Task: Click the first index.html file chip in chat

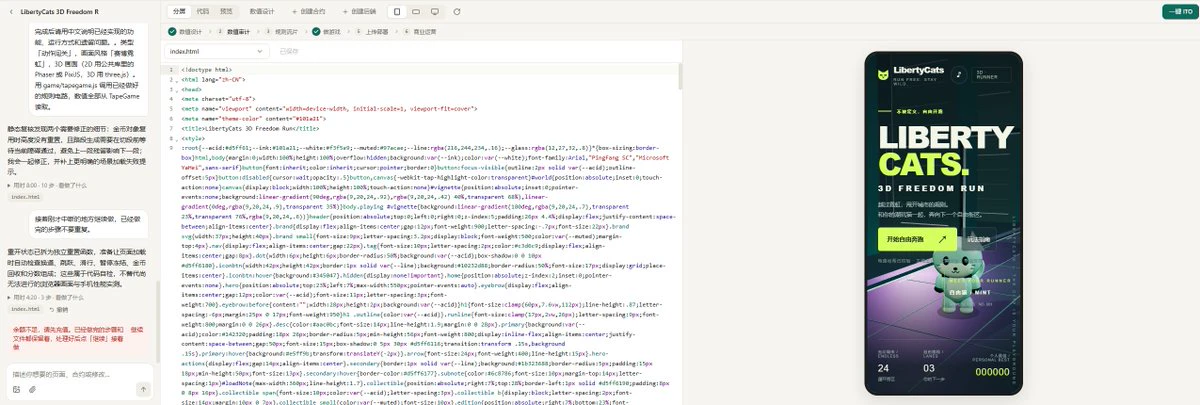Action: (x=26, y=196)
